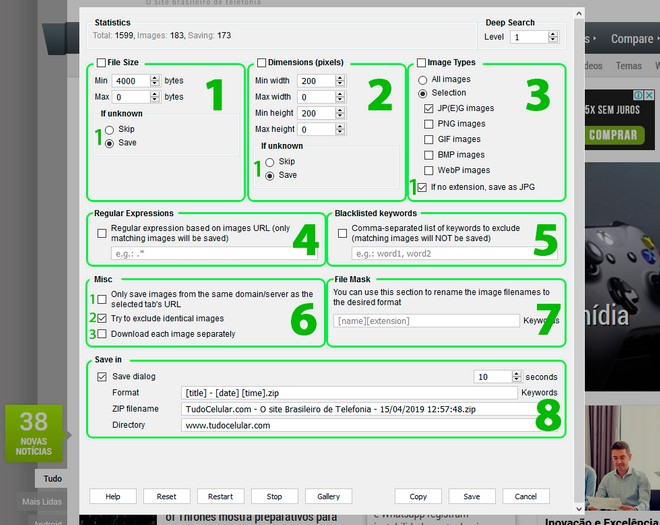Screen dimensions: 660x525
Task: Check the PNG images option
Action: (429, 124)
